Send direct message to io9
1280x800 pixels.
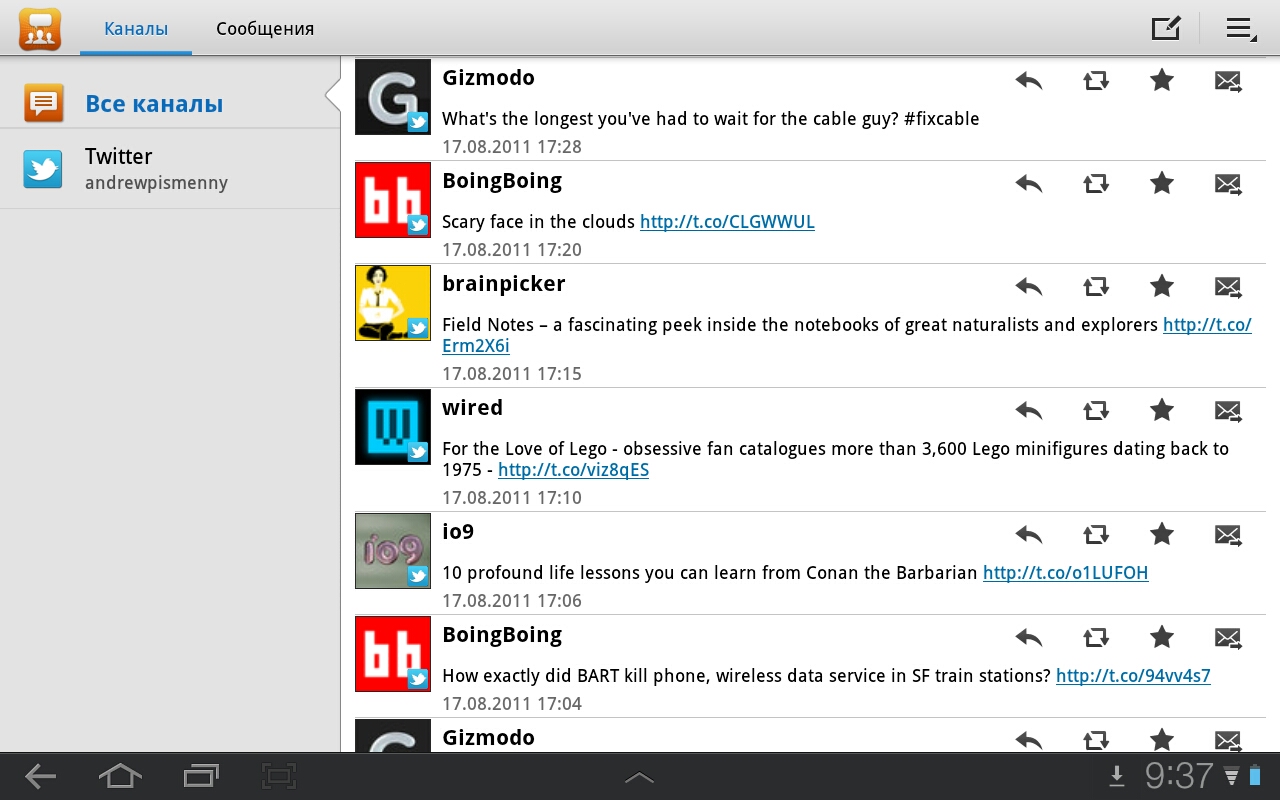(1228, 535)
